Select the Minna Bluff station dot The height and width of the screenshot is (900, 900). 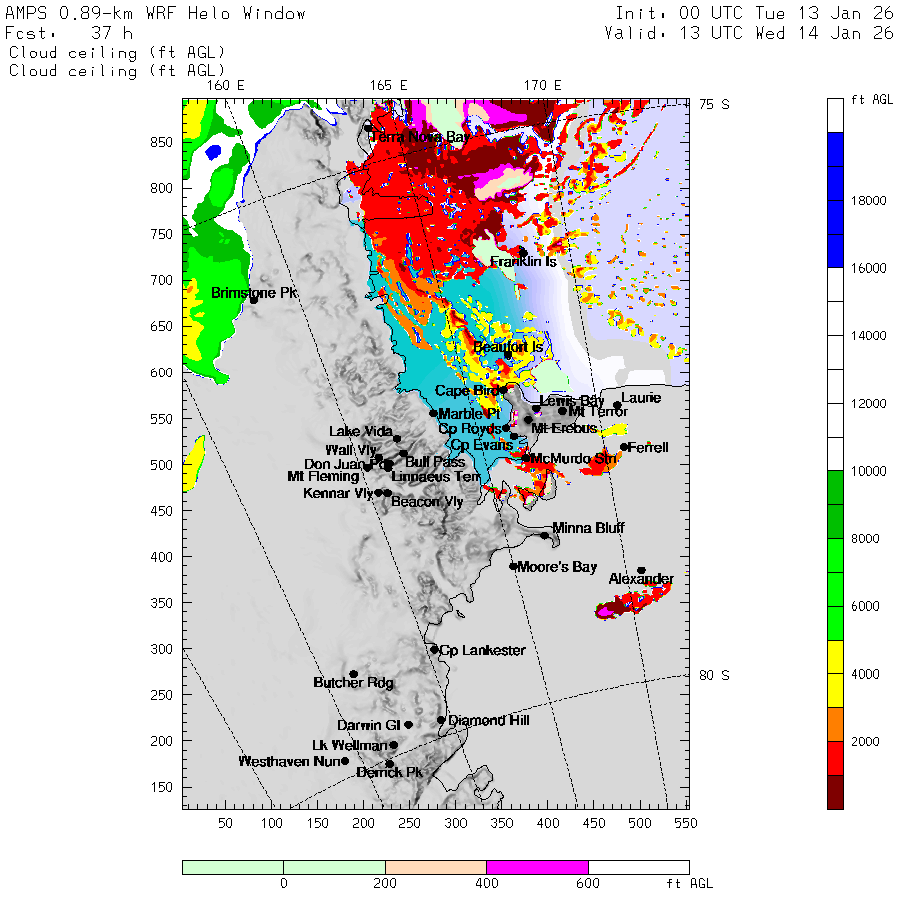pos(545,535)
